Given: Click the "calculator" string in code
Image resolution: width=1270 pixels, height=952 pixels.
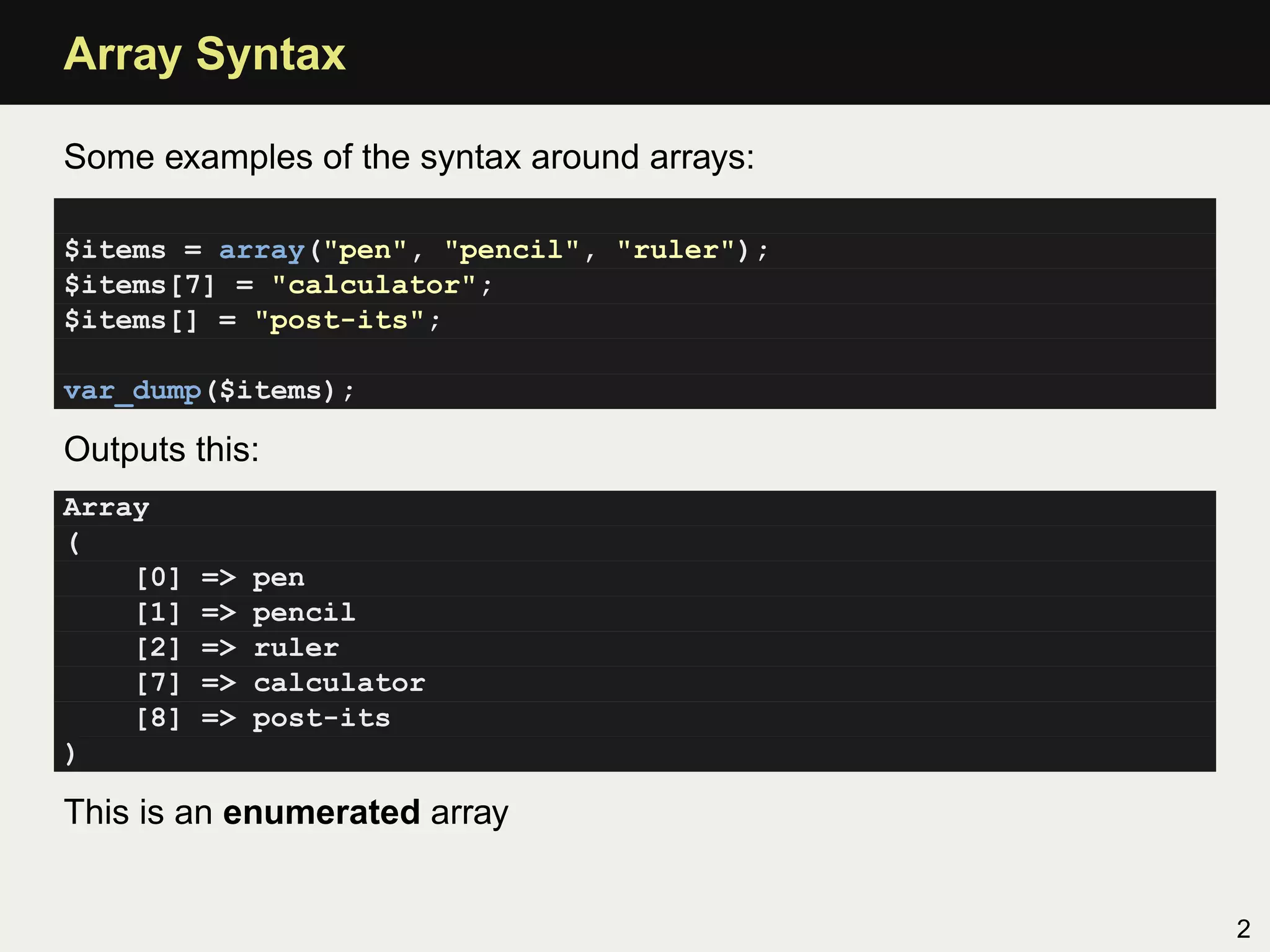Looking at the screenshot, I should (x=373, y=286).
